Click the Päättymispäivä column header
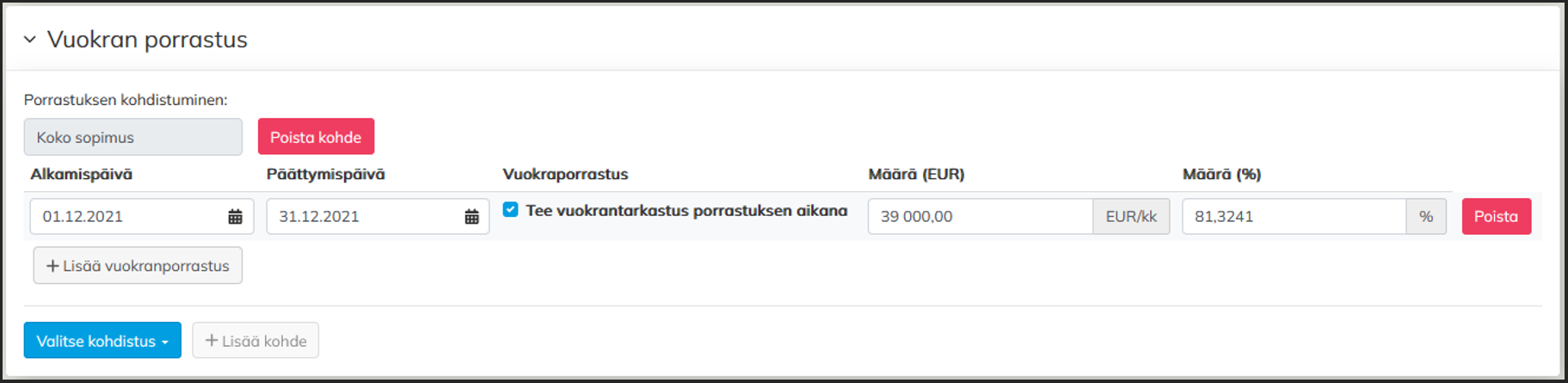Viewport: 1568px width, 383px height. (326, 174)
